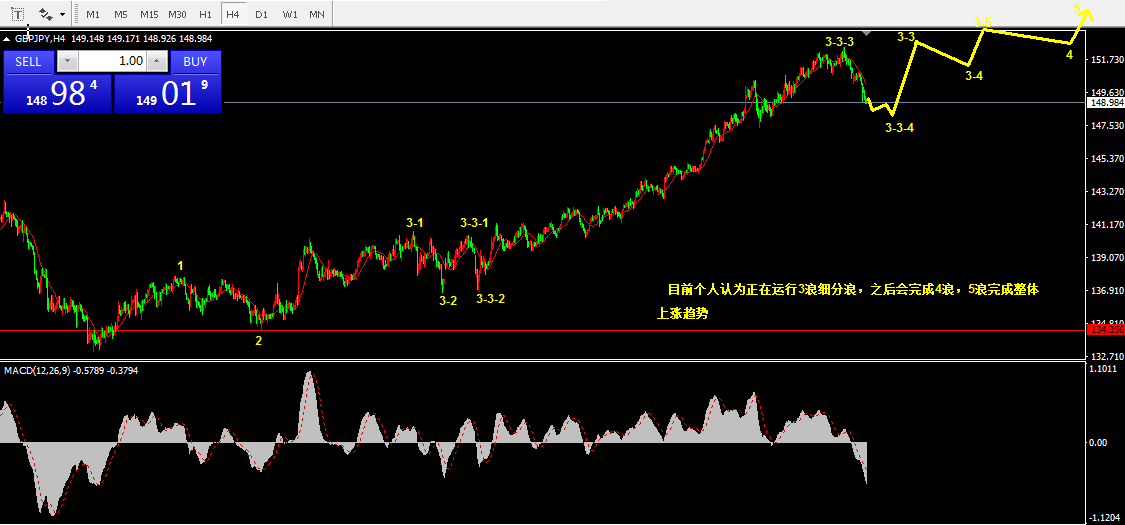Image resolution: width=1125 pixels, height=525 pixels.
Task: Select the Chinese analysis comment text
Action: (x=848, y=301)
